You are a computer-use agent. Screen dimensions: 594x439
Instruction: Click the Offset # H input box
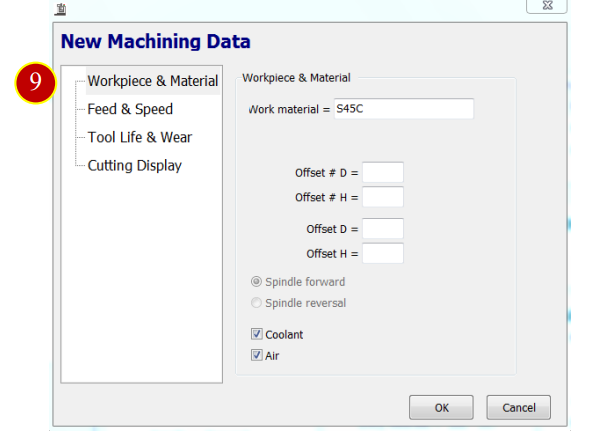point(383,197)
